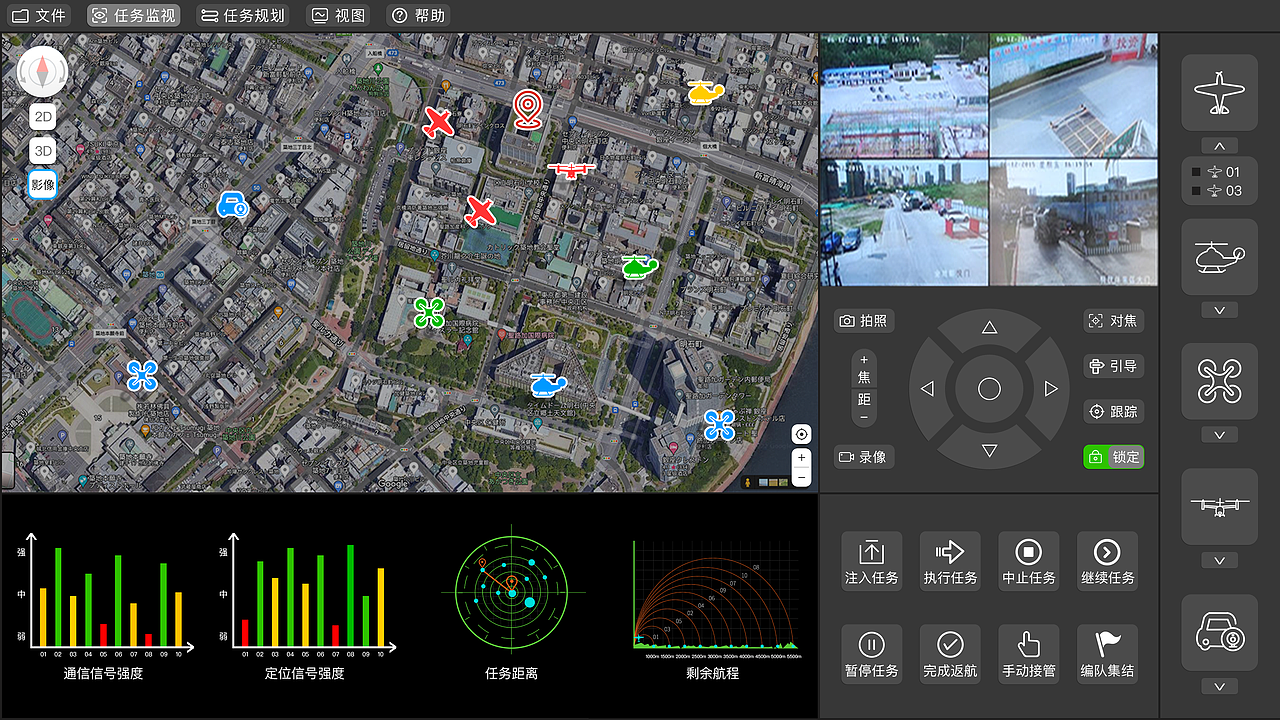Click the 任务距离 radar display
The width and height of the screenshot is (1280, 720).
tap(511, 593)
